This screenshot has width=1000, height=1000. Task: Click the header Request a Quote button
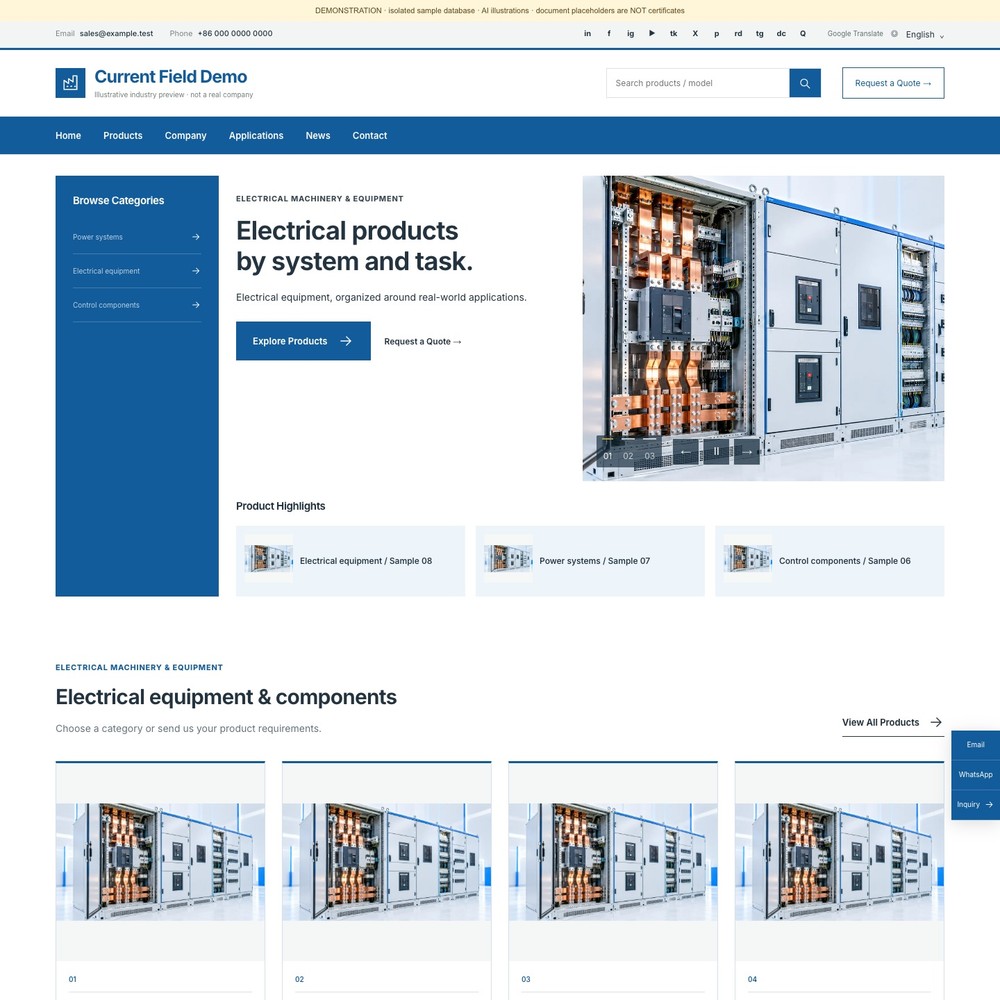[x=893, y=83]
